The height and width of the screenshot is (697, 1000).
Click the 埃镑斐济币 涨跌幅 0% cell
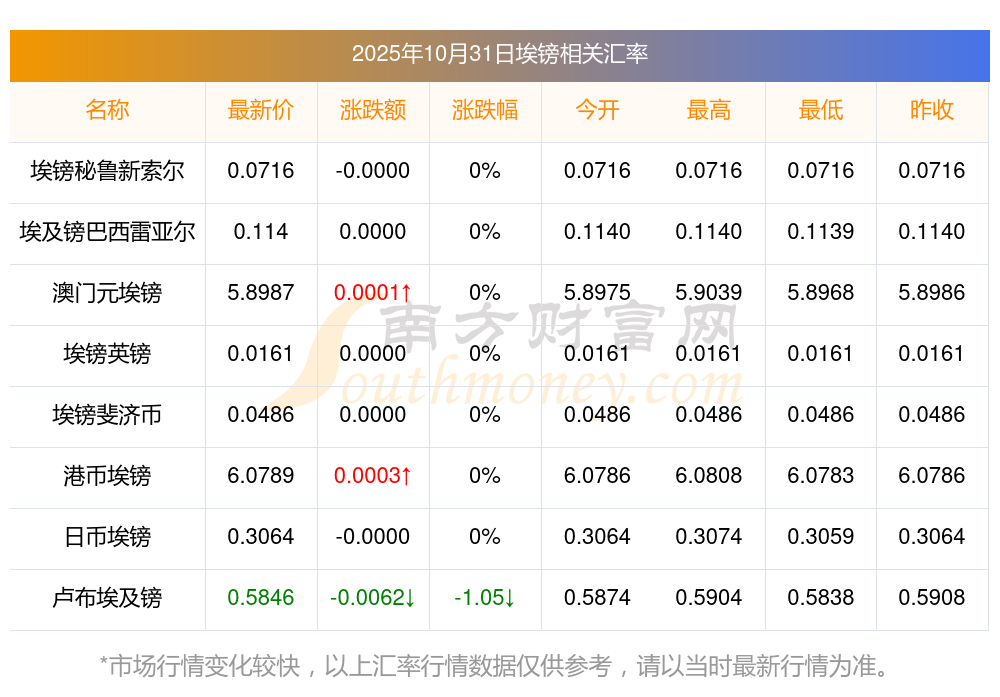pos(485,415)
